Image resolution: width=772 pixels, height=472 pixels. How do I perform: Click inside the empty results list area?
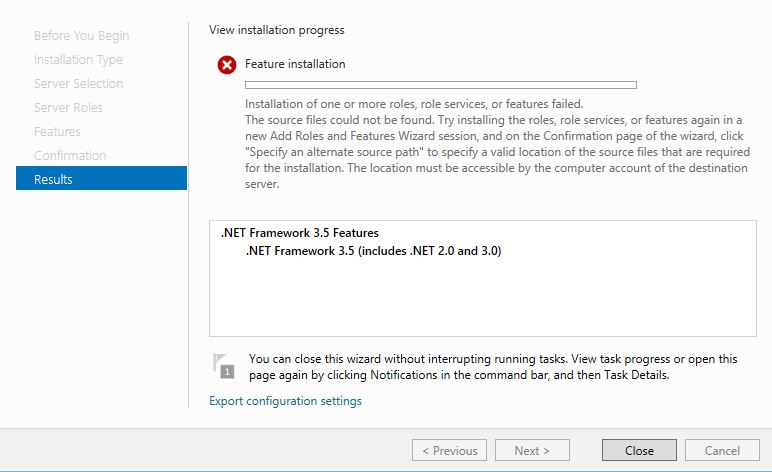pos(482,297)
